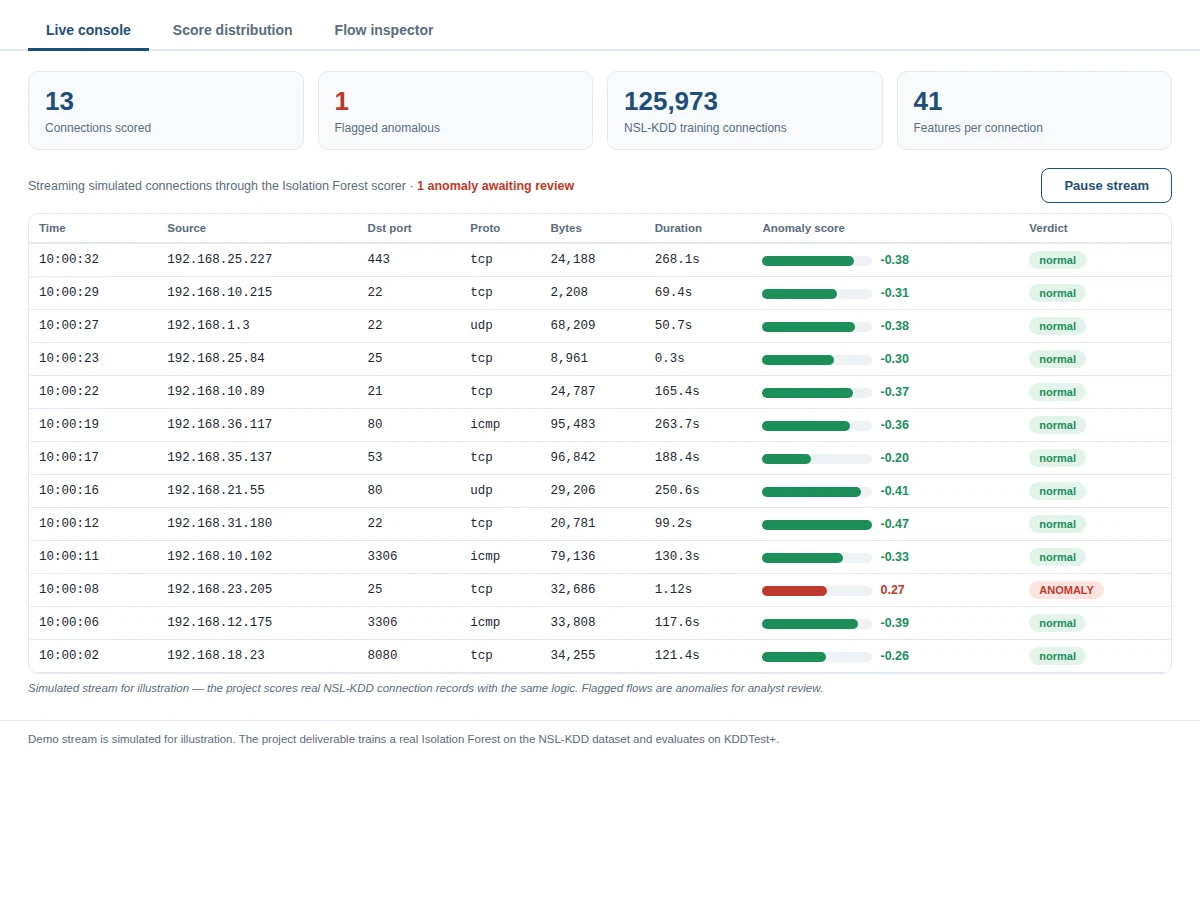
Task: Click the red 0.27 anomaly score bar
Action: [x=817, y=591]
